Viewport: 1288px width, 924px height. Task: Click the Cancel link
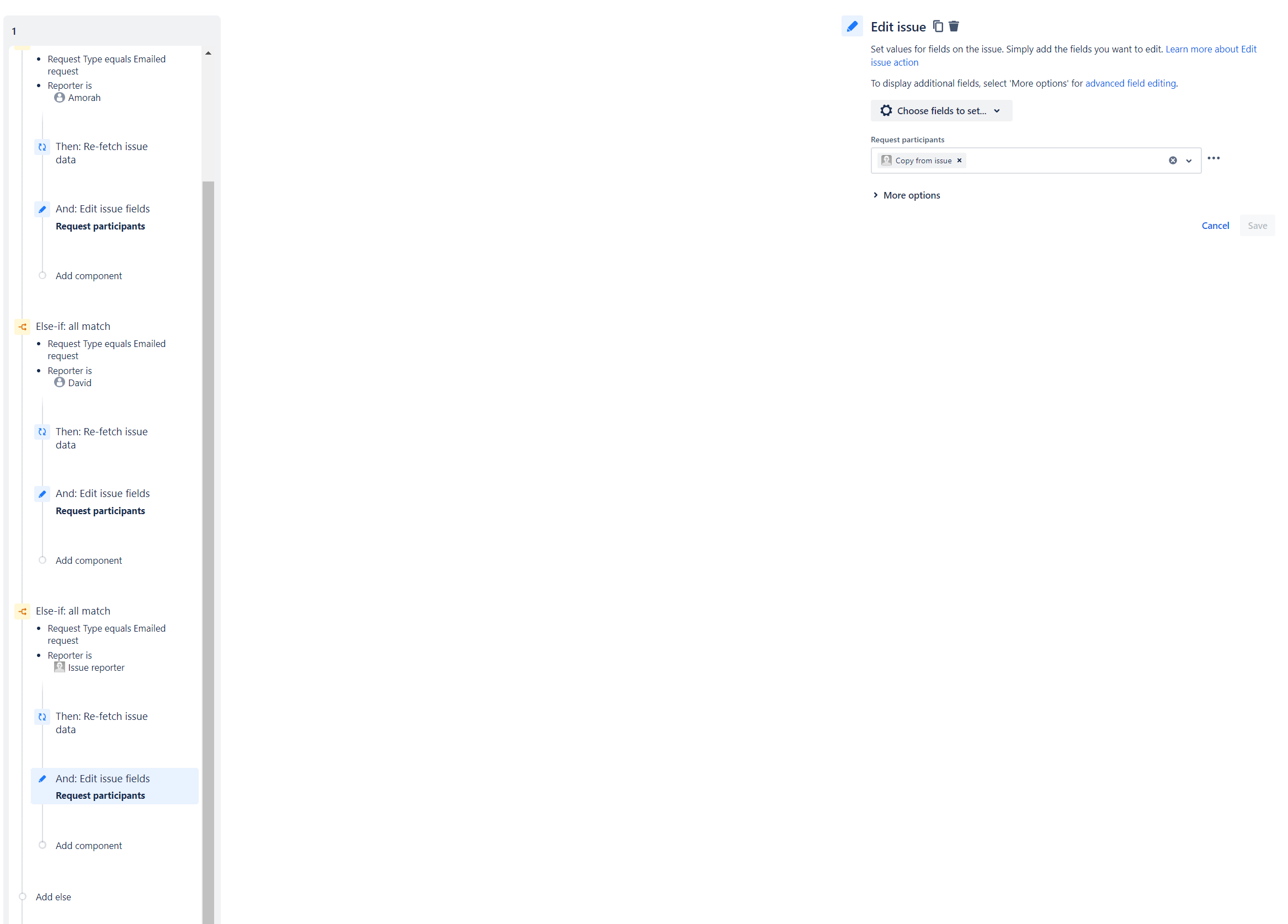point(1215,225)
